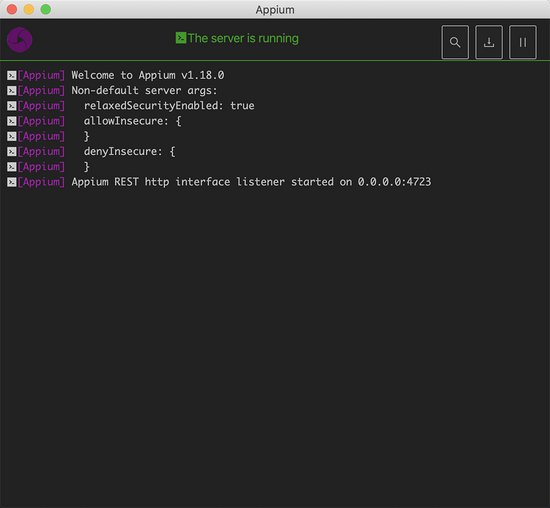Click terminal icon on Non-default server args line
This screenshot has width=550, height=508.
[x=12, y=91]
